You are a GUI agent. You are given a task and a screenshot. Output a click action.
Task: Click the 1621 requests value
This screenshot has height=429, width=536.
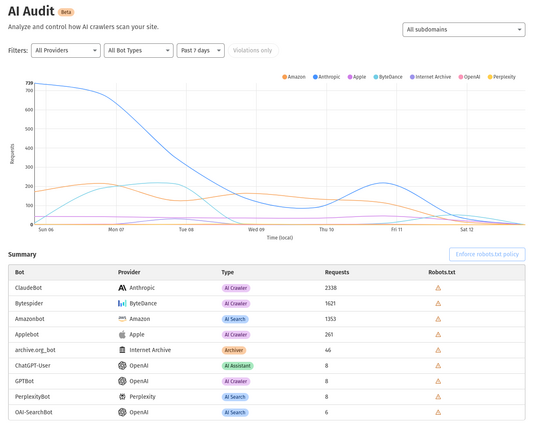(x=330, y=304)
